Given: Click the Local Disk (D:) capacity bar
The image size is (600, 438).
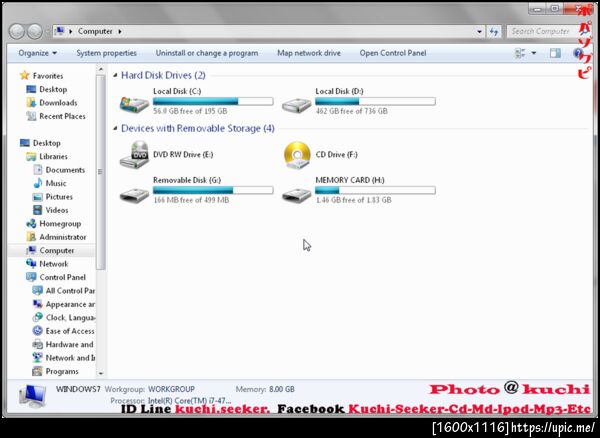Looking at the screenshot, I should point(375,101).
